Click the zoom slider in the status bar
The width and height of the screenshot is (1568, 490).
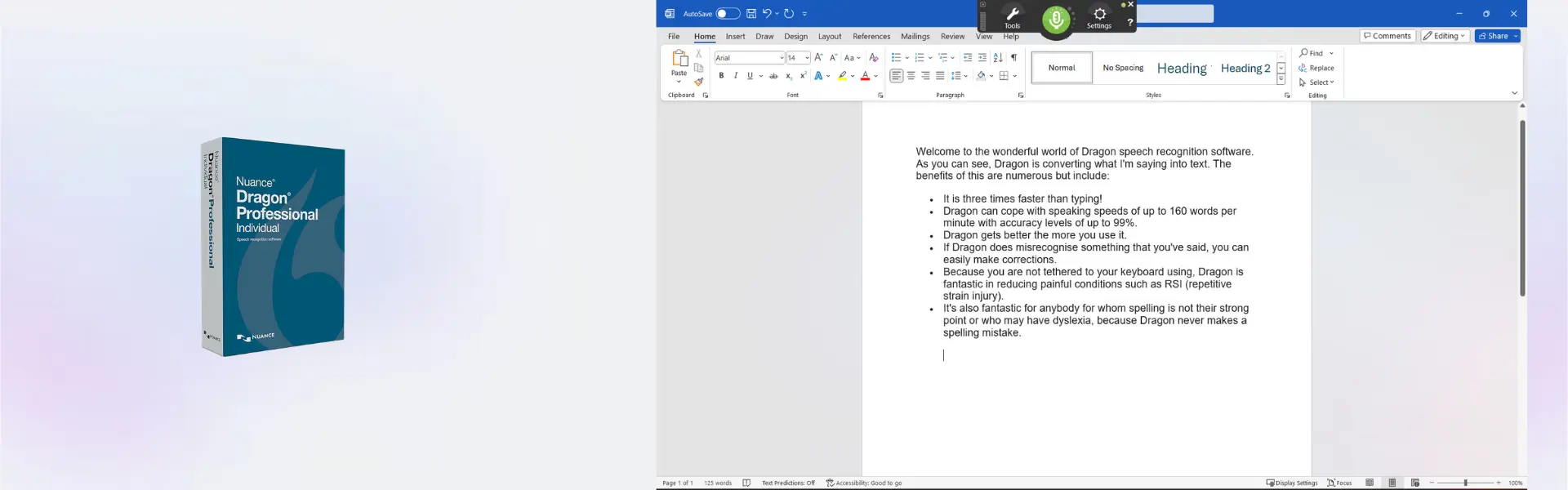1466,483
